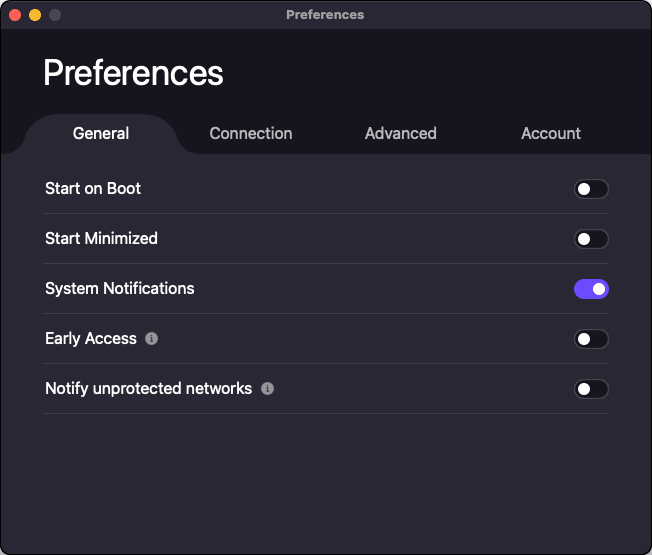Click the Early Access label text
652x555 pixels.
[x=90, y=338]
